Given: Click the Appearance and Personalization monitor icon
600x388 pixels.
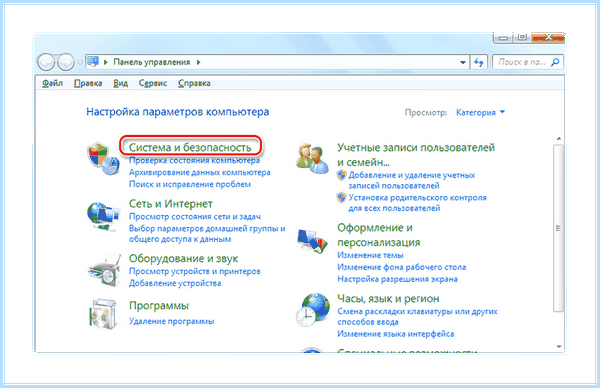Looking at the screenshot, I should [x=313, y=241].
